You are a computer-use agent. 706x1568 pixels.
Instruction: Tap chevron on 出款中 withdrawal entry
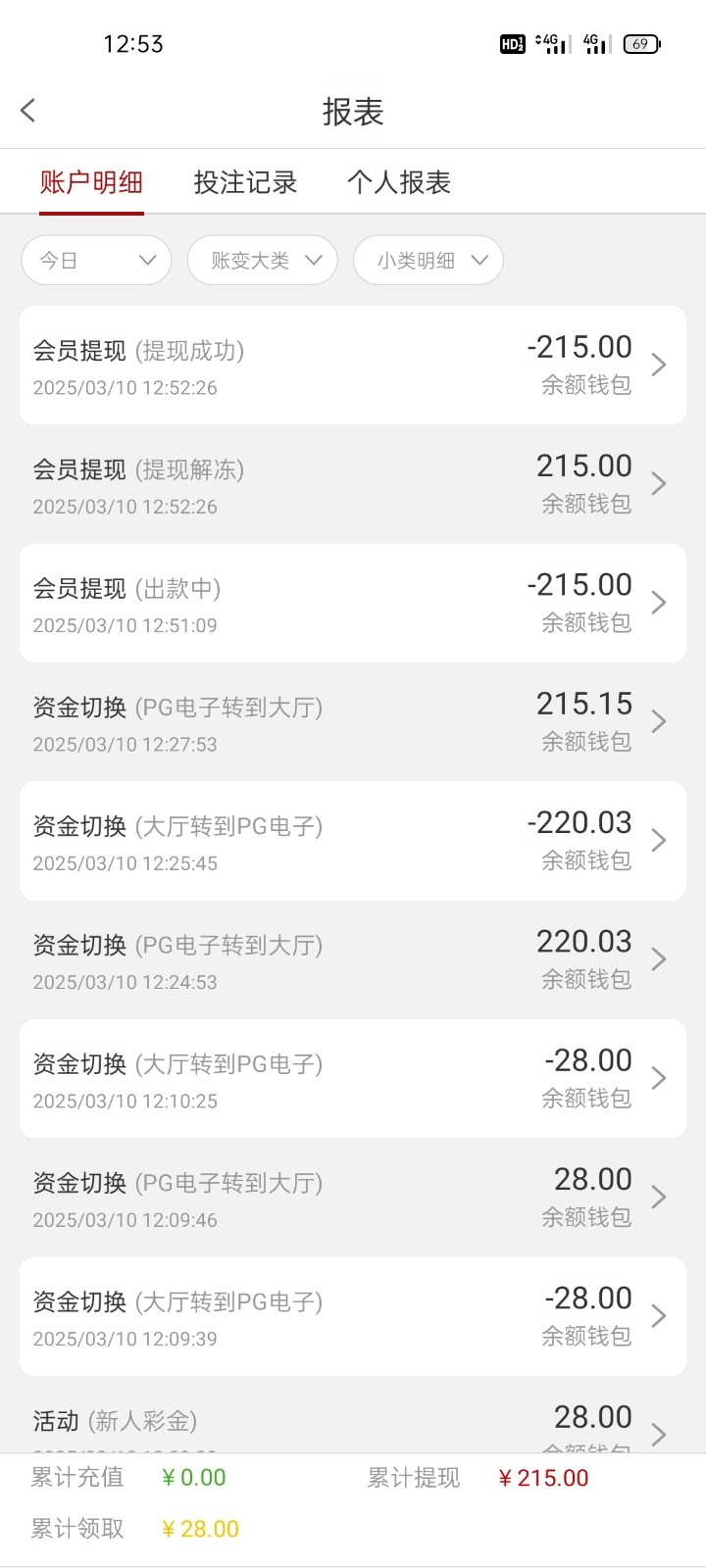pos(659,603)
